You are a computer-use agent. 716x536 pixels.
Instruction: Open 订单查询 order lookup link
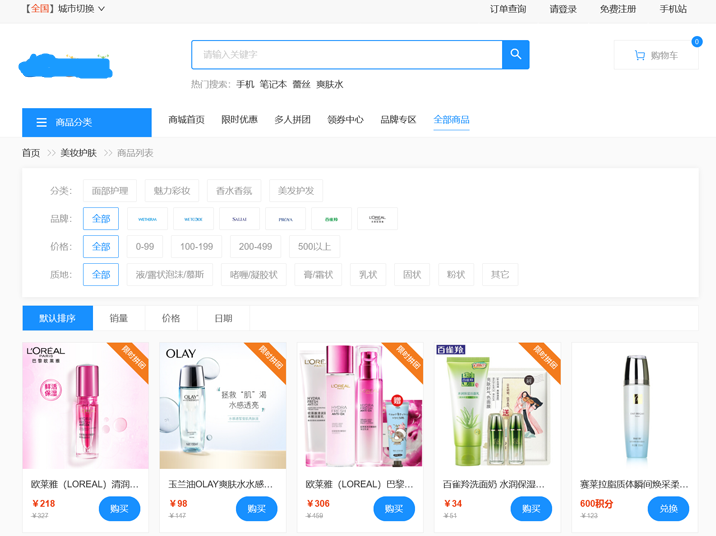click(508, 9)
